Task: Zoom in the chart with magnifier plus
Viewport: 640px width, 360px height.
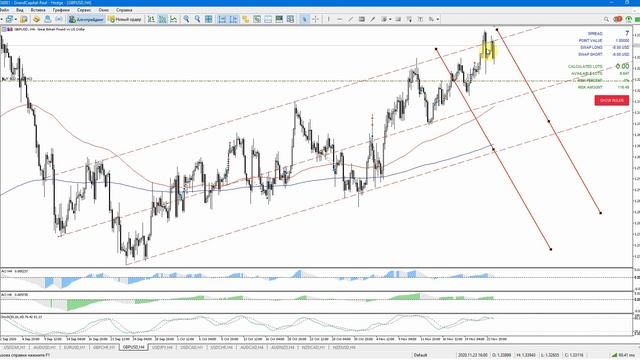Action: tap(186, 19)
